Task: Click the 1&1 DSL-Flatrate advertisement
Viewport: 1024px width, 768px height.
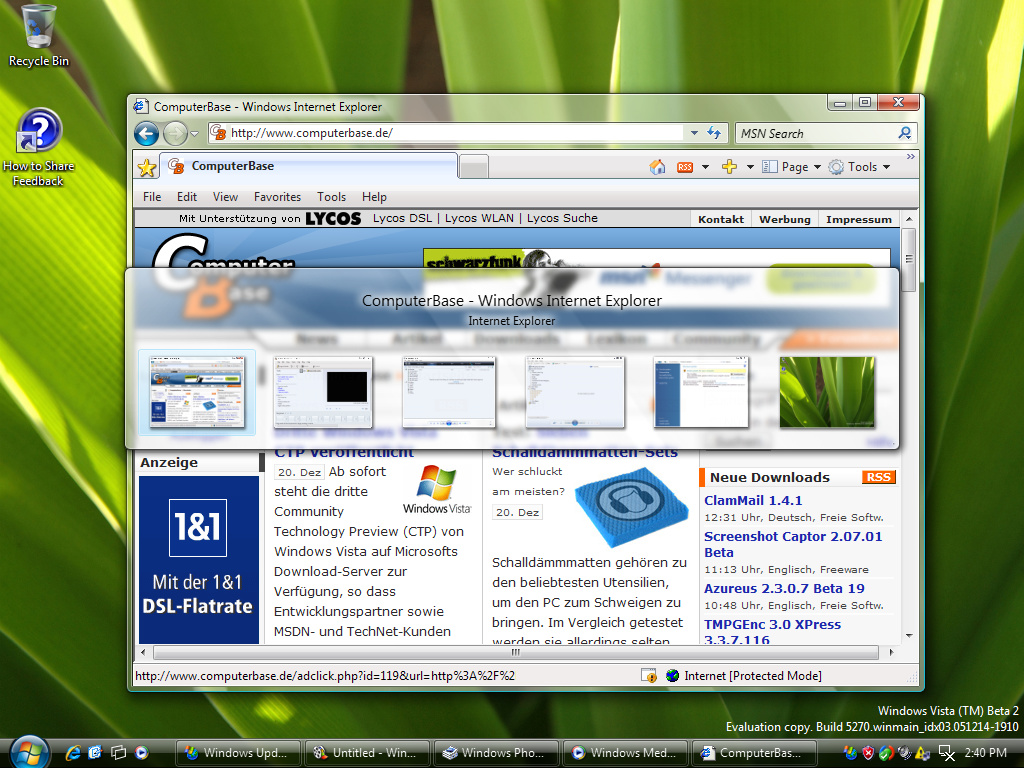Action: [x=199, y=560]
